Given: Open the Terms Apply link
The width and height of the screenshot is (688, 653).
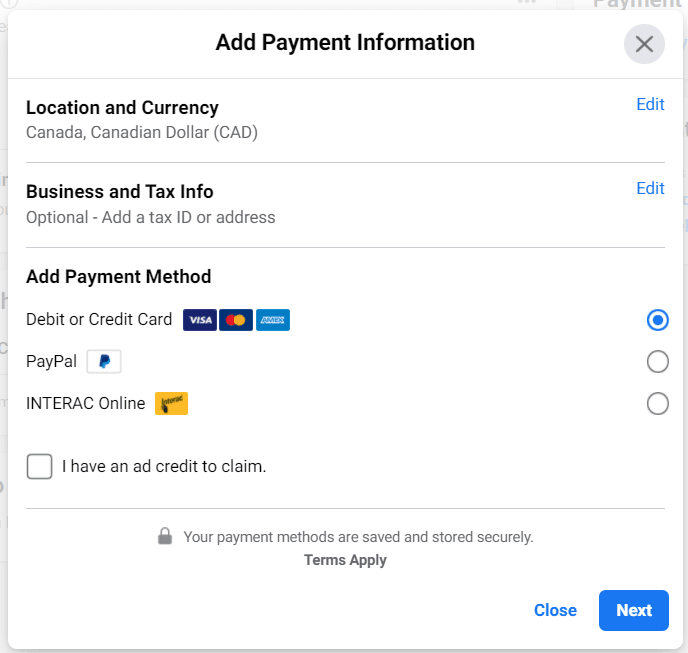Looking at the screenshot, I should 345,560.
